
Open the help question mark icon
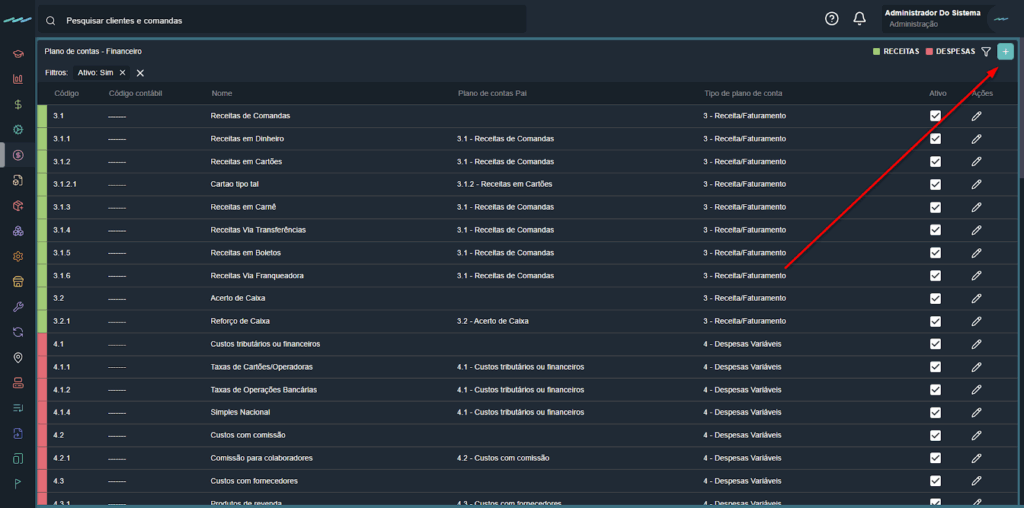pos(831,19)
